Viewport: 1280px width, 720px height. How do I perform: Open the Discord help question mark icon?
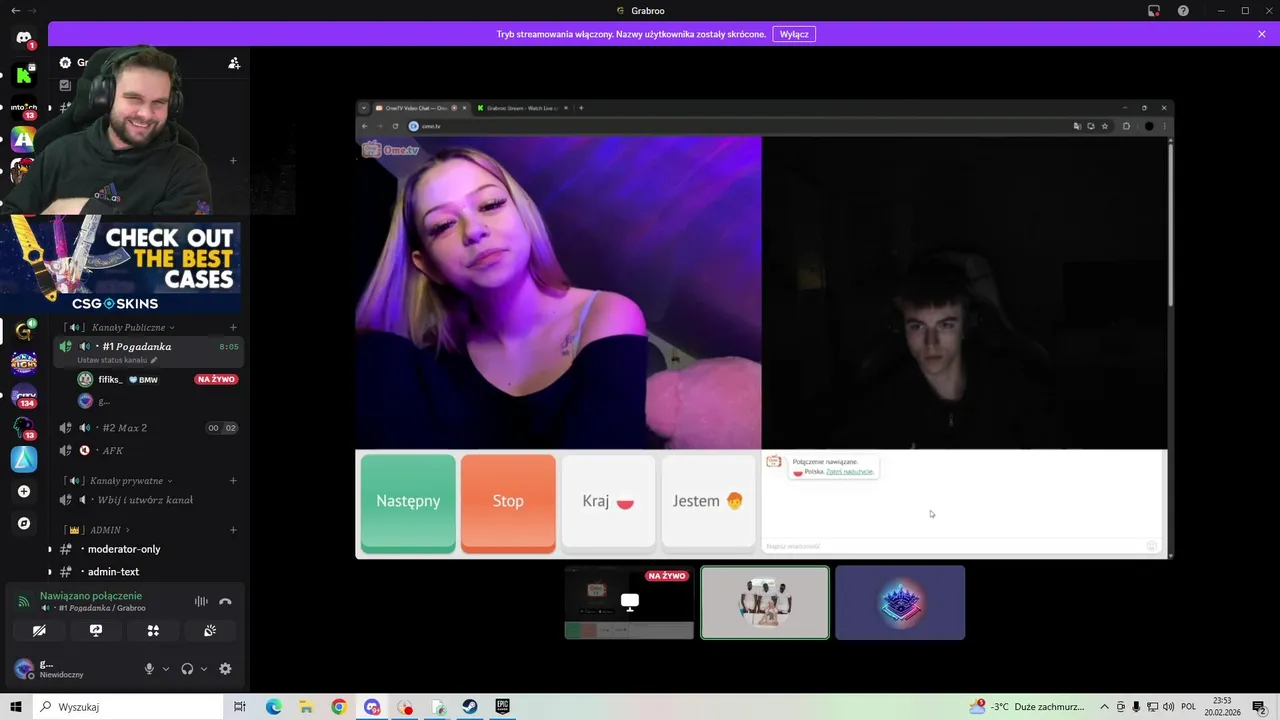pos(1183,10)
